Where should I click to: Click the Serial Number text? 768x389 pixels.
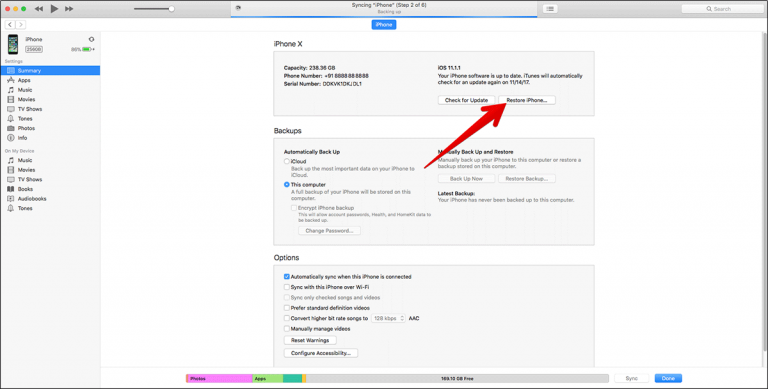pos(323,84)
